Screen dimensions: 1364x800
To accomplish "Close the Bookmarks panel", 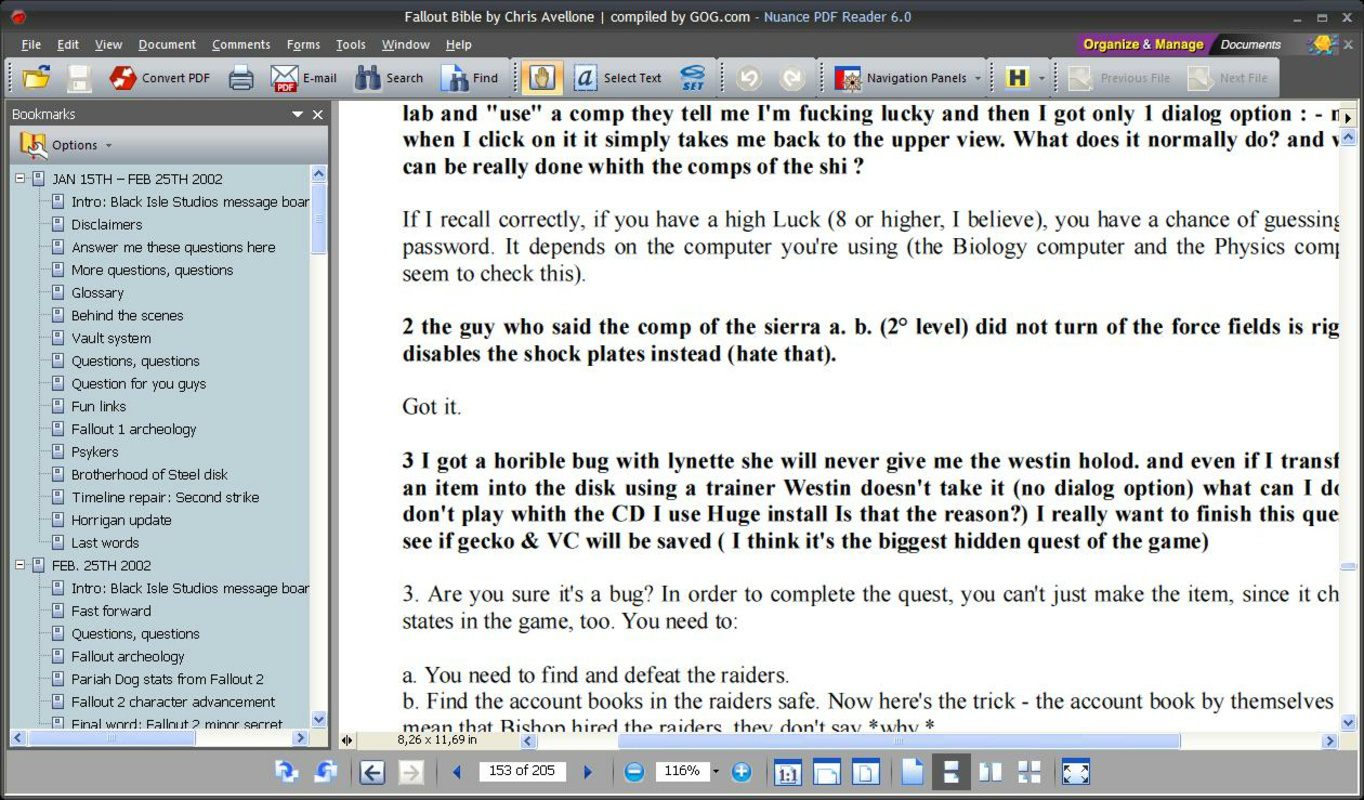I will click(318, 115).
